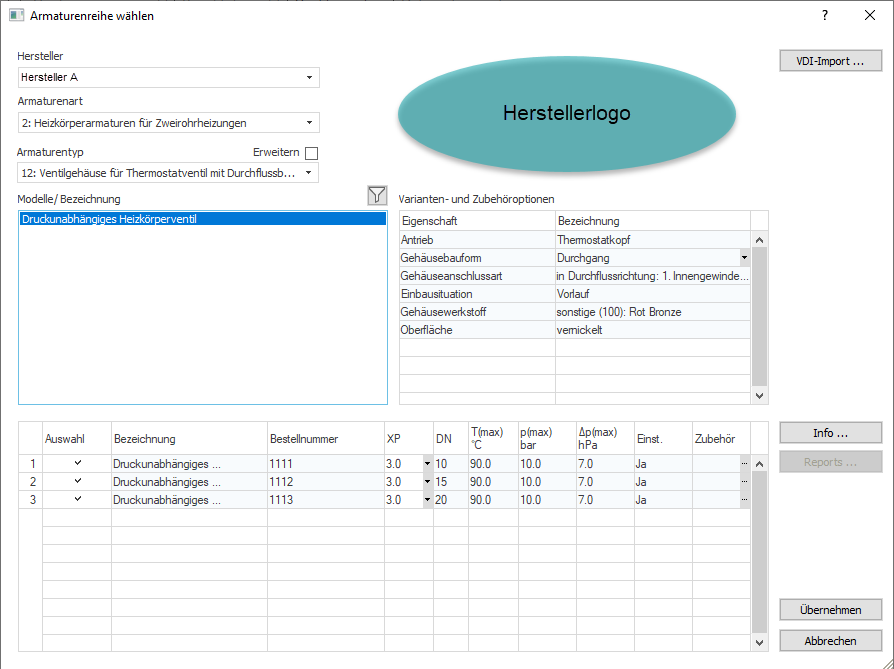
Task: Click the Eigenschaft column header
Action: tap(477, 221)
